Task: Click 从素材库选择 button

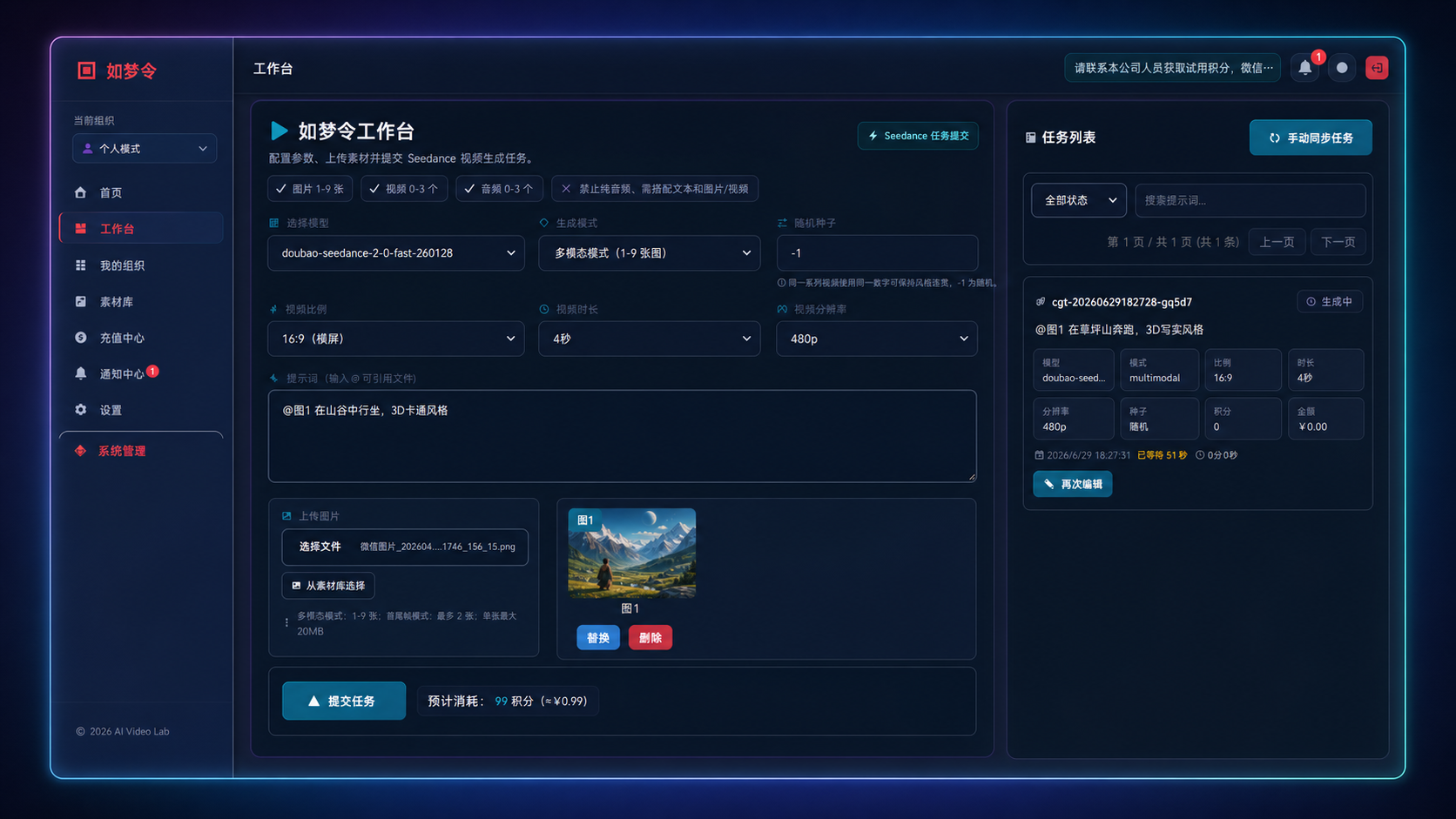Action: pyautogui.click(x=328, y=586)
